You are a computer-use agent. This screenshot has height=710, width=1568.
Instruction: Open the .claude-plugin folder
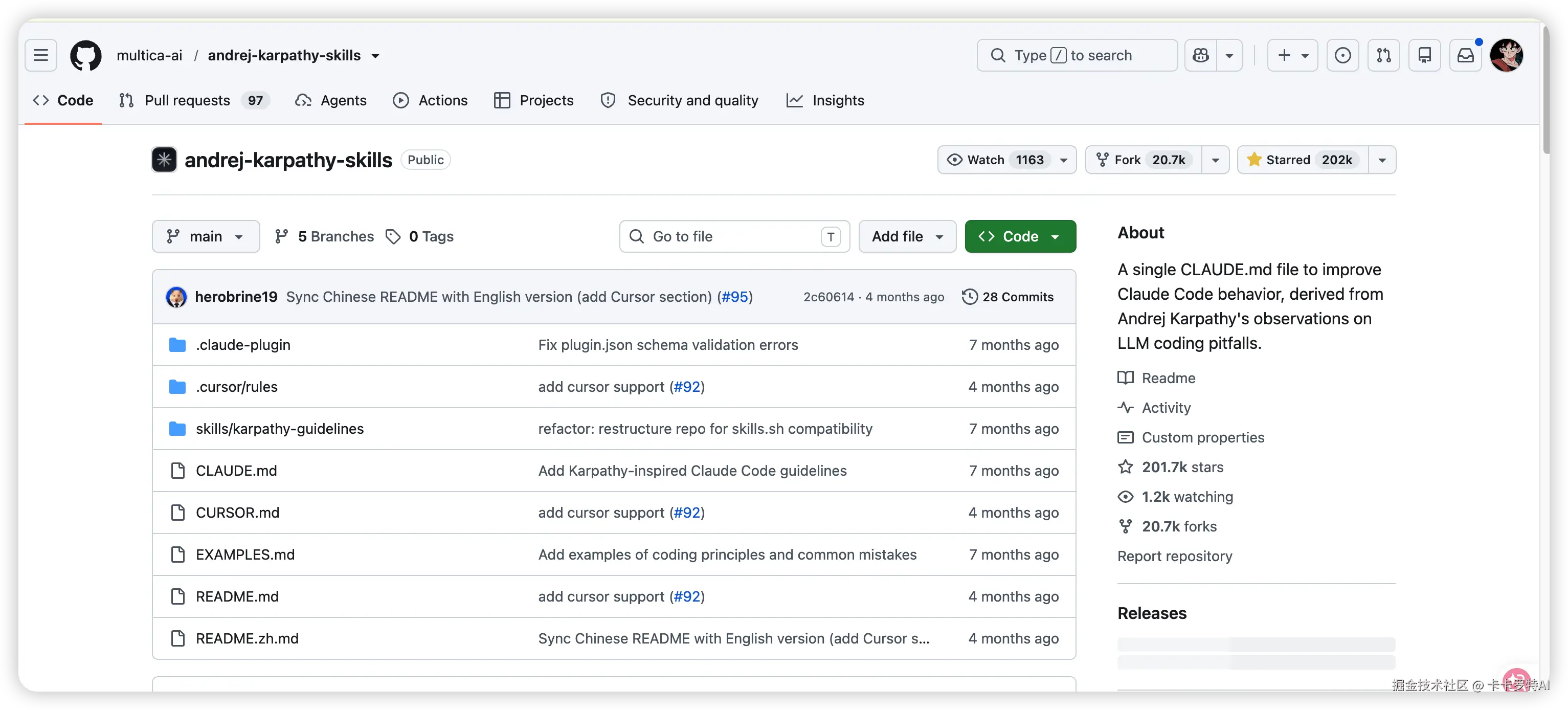click(x=243, y=345)
